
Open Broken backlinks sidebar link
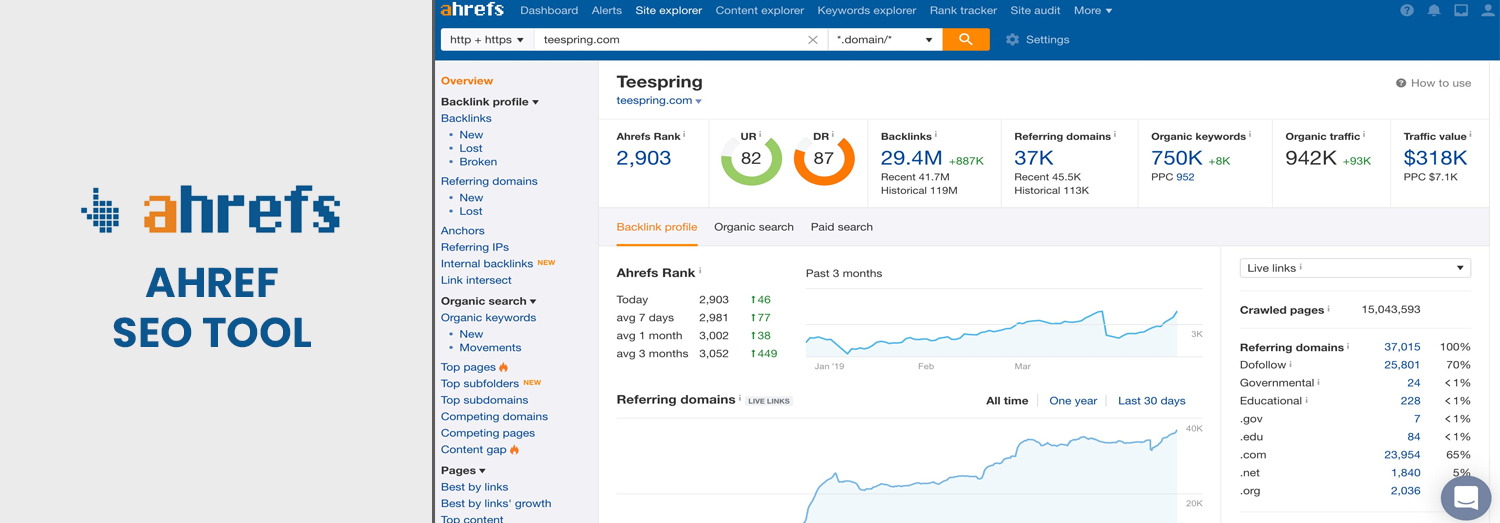click(x=478, y=162)
